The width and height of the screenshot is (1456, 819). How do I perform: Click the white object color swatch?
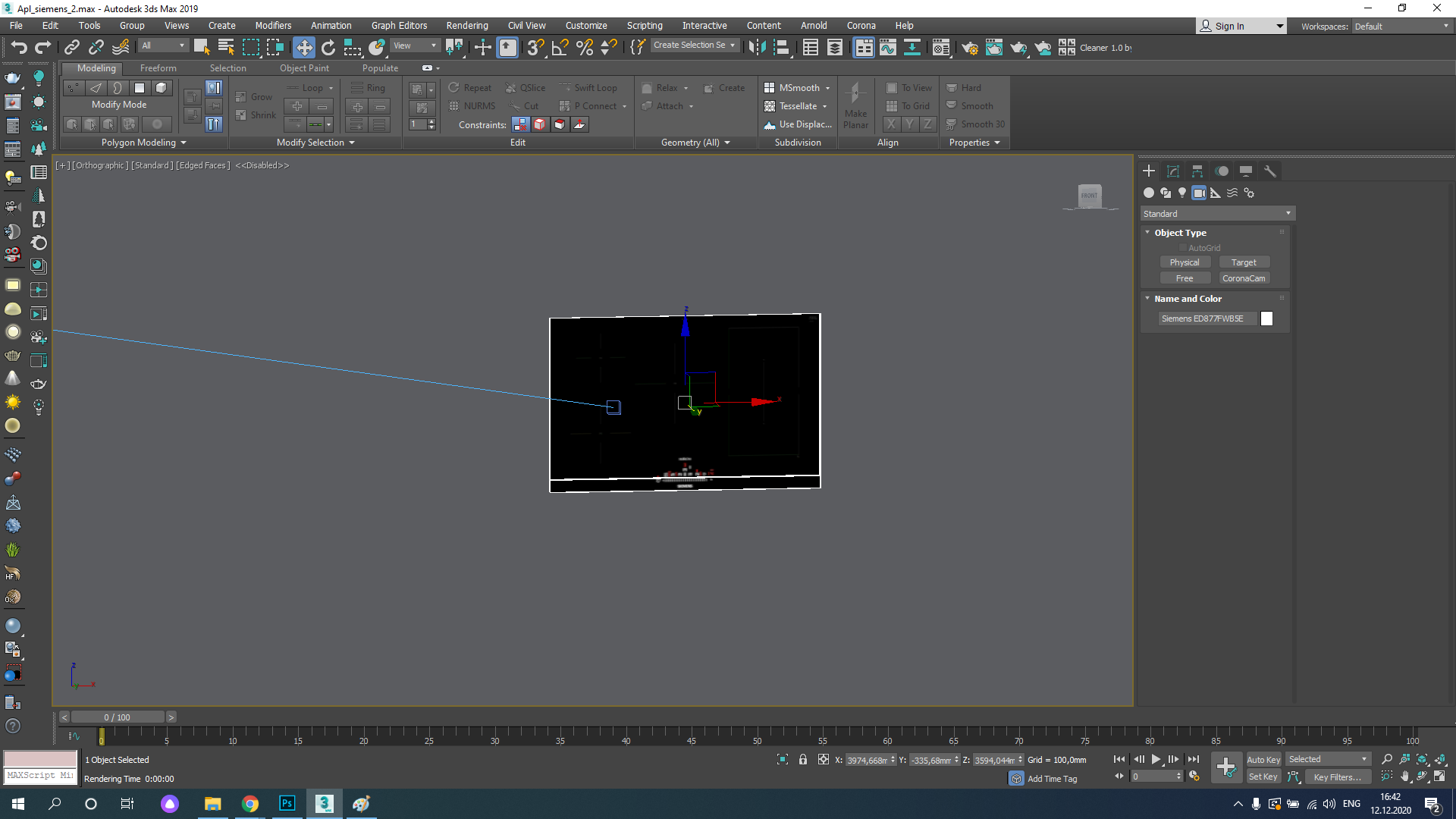pyautogui.click(x=1266, y=318)
